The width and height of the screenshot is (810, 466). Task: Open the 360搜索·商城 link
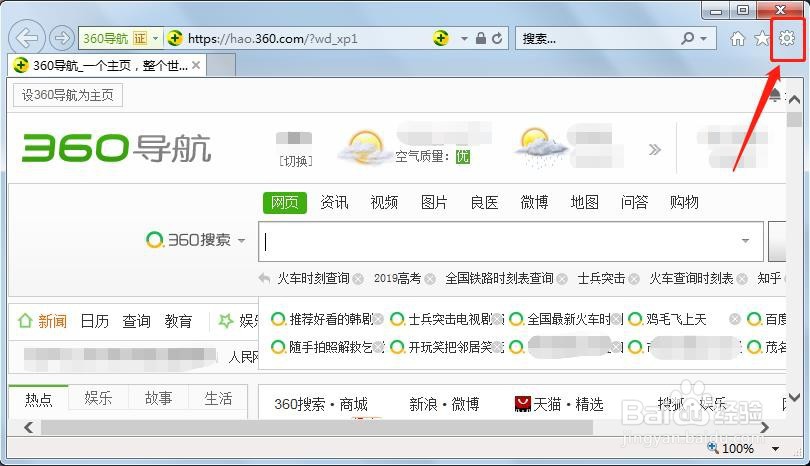pos(321,404)
